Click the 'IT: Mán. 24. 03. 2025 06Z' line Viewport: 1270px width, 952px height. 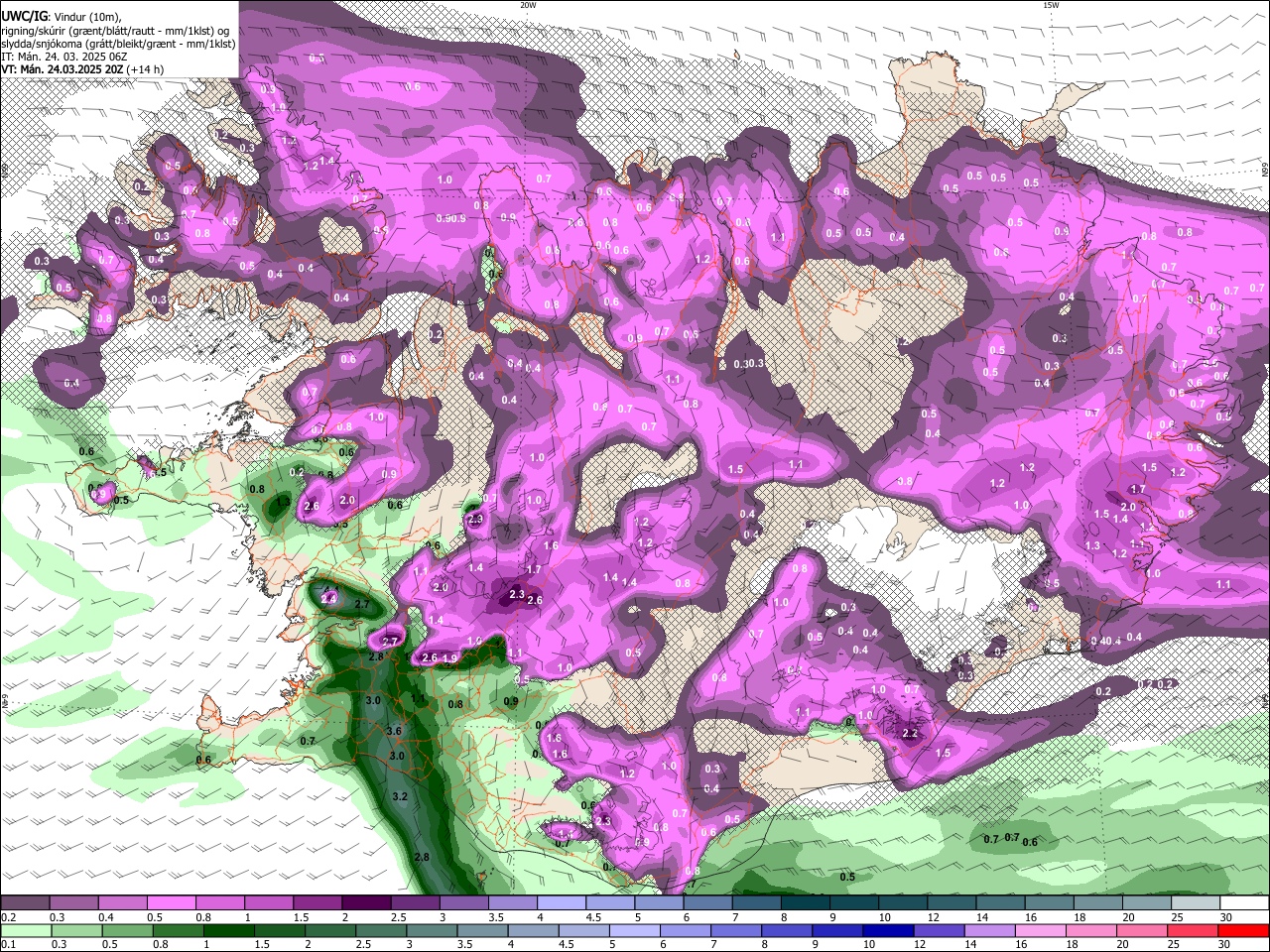[64, 57]
